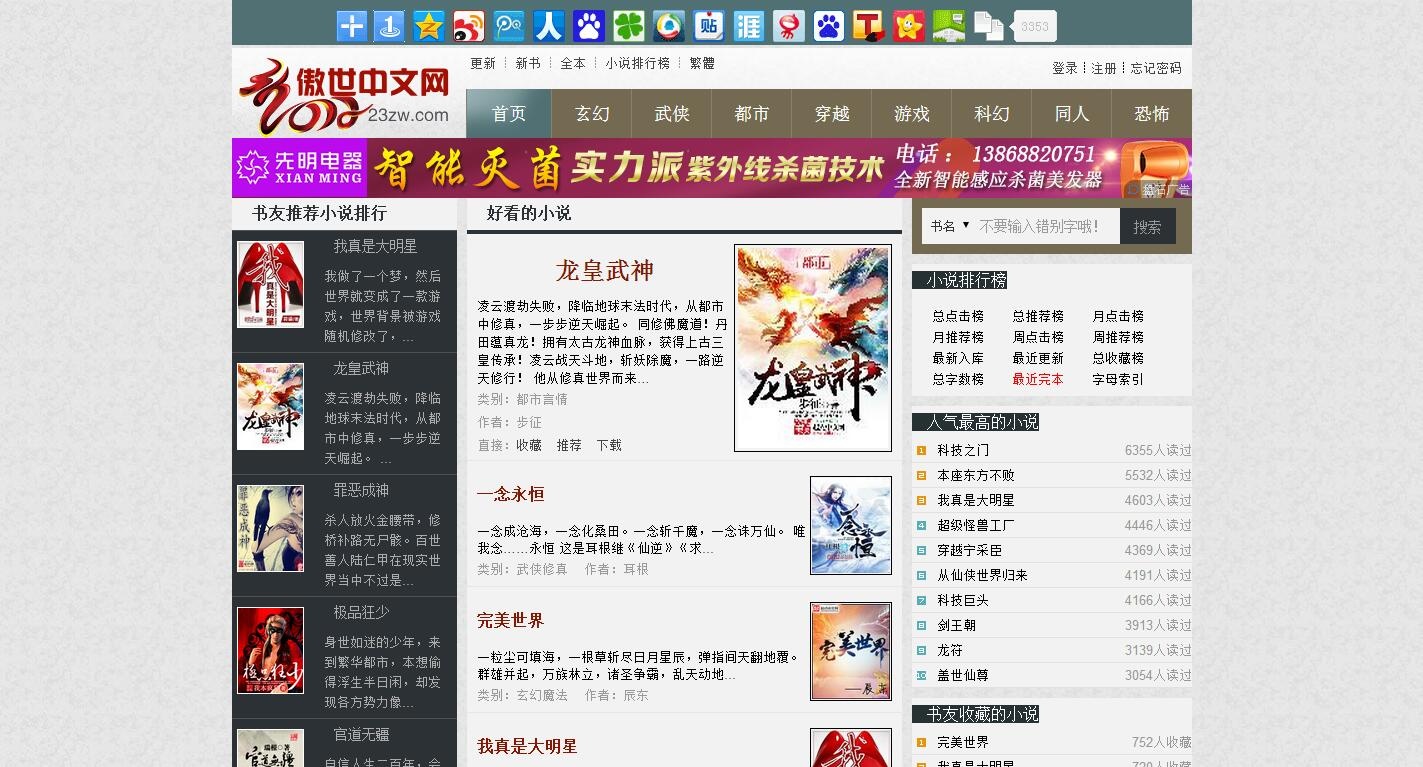Open 科技之门 in popular novels list
The image size is (1423, 767).
click(x=963, y=450)
